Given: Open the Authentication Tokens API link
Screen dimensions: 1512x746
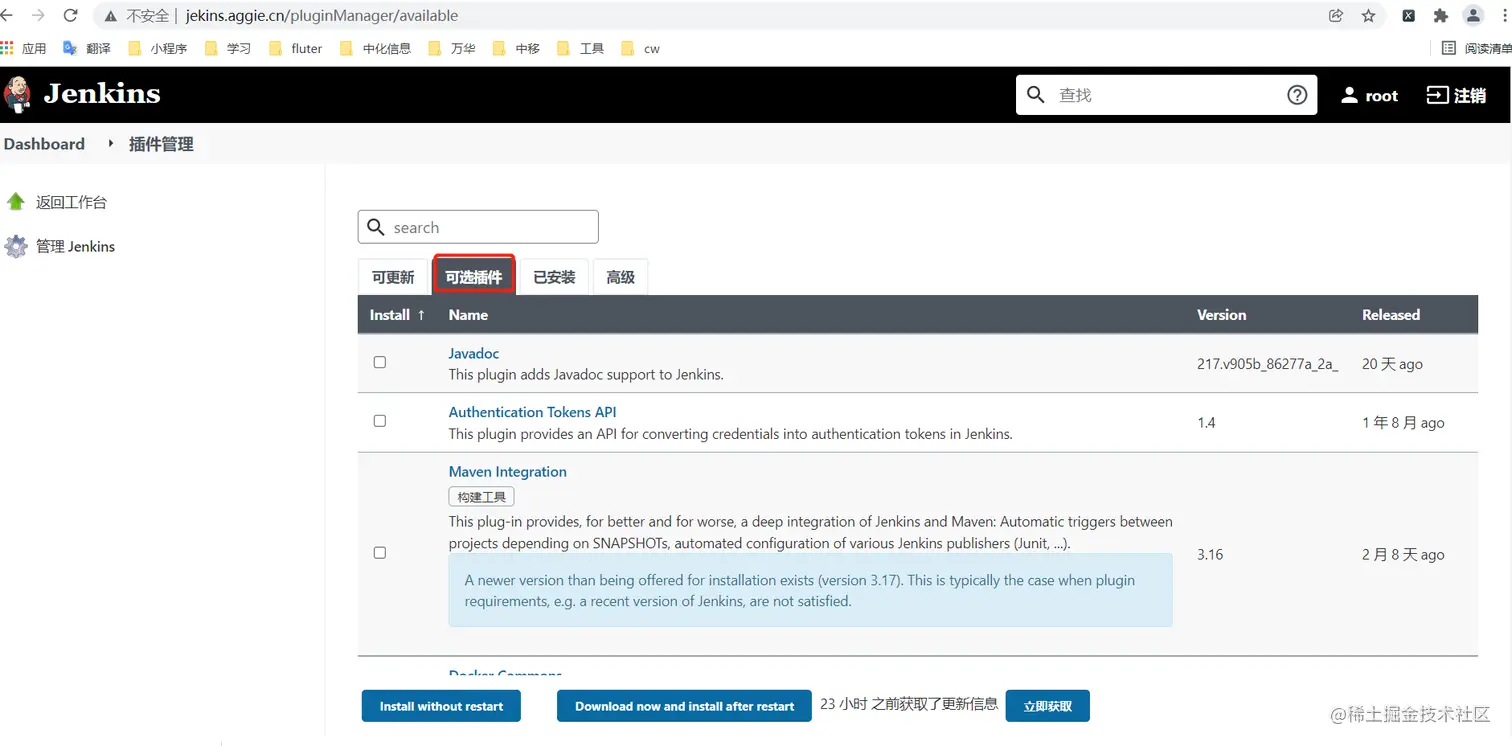Looking at the screenshot, I should (533, 412).
